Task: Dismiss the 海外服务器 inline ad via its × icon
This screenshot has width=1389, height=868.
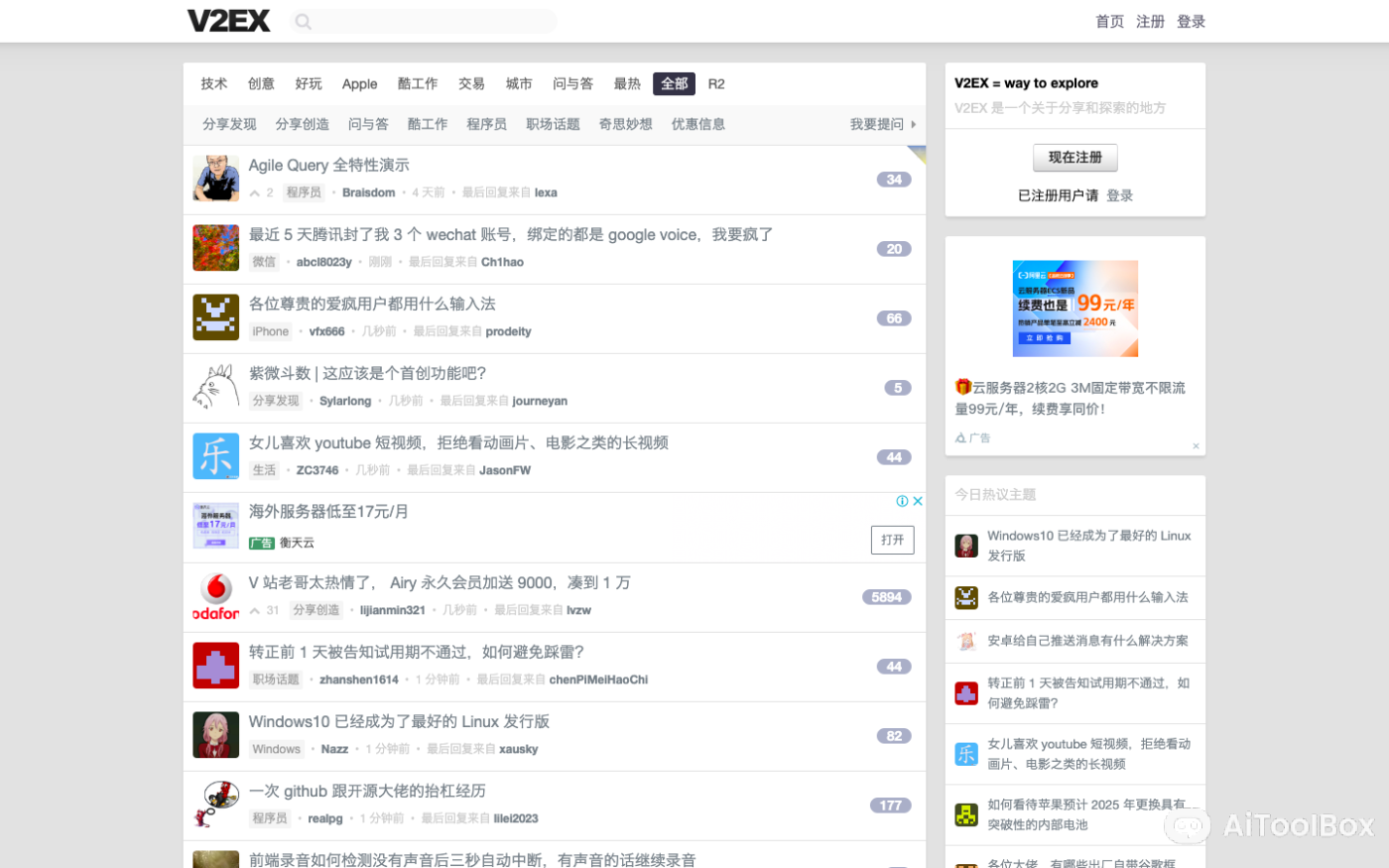Action: click(x=919, y=501)
